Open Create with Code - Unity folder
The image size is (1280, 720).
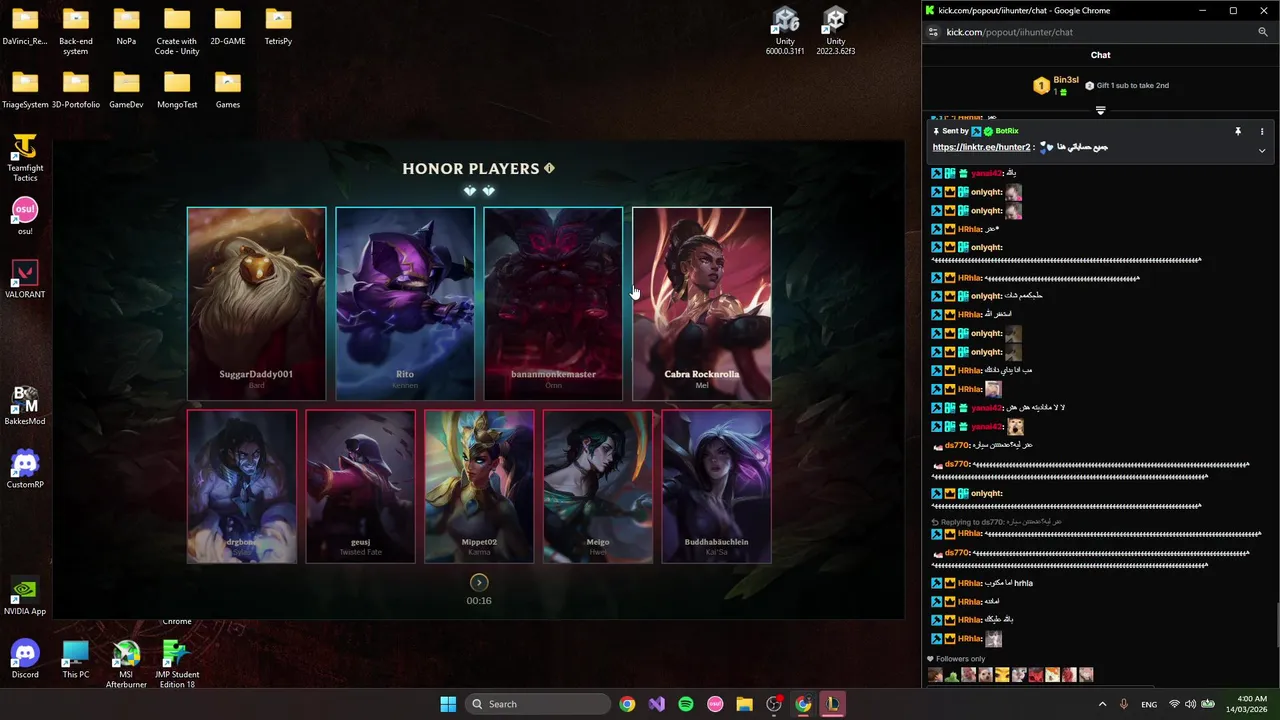177,31
